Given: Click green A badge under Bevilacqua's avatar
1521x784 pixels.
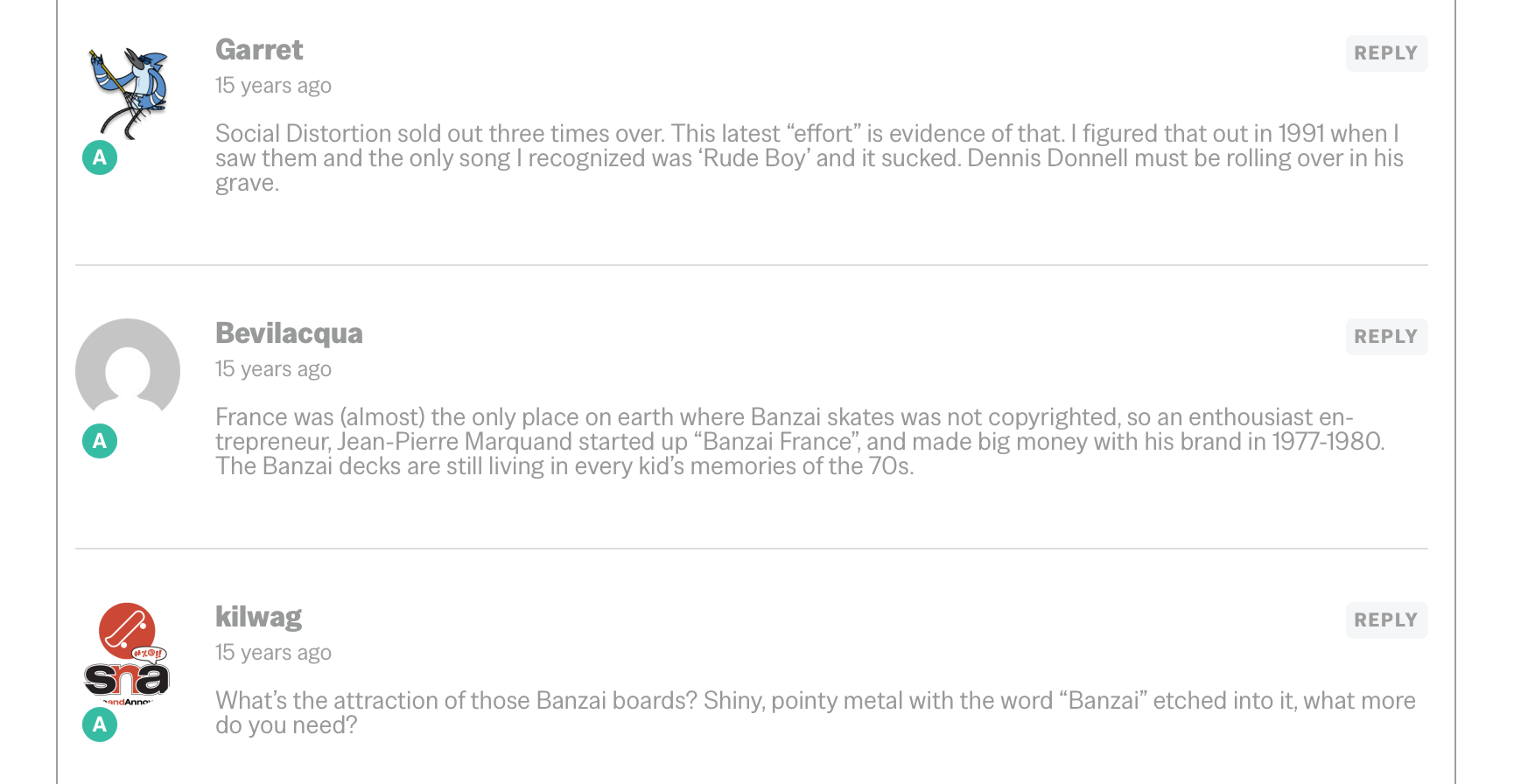Looking at the screenshot, I should tap(100, 441).
